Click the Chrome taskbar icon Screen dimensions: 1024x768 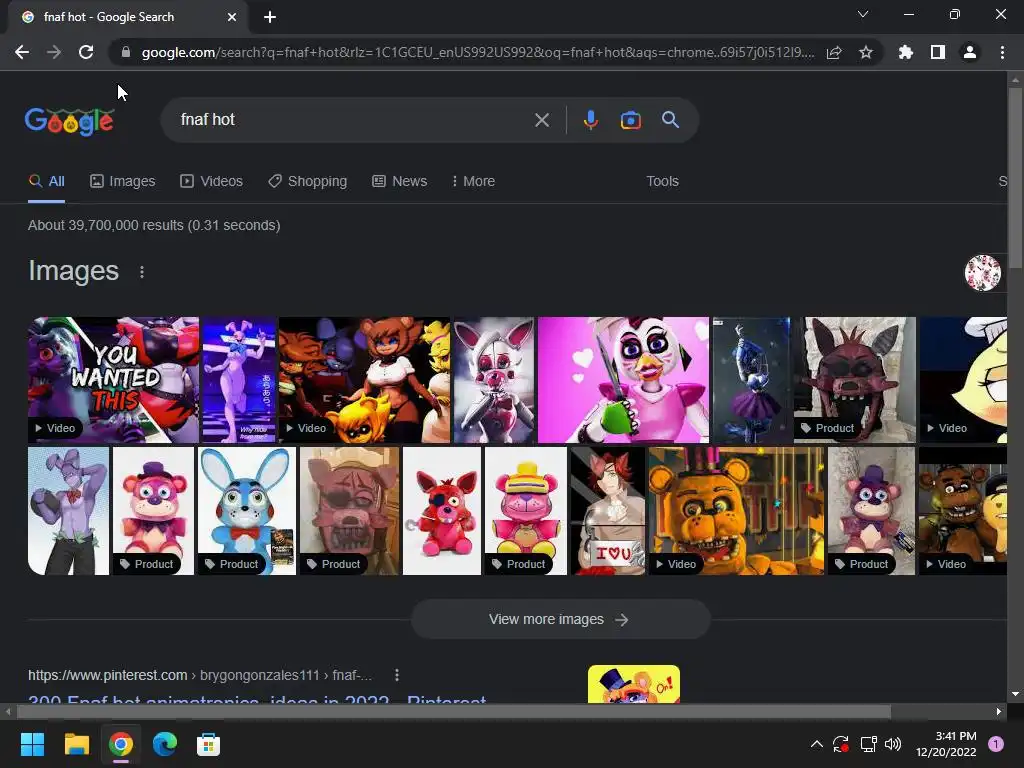click(x=121, y=744)
